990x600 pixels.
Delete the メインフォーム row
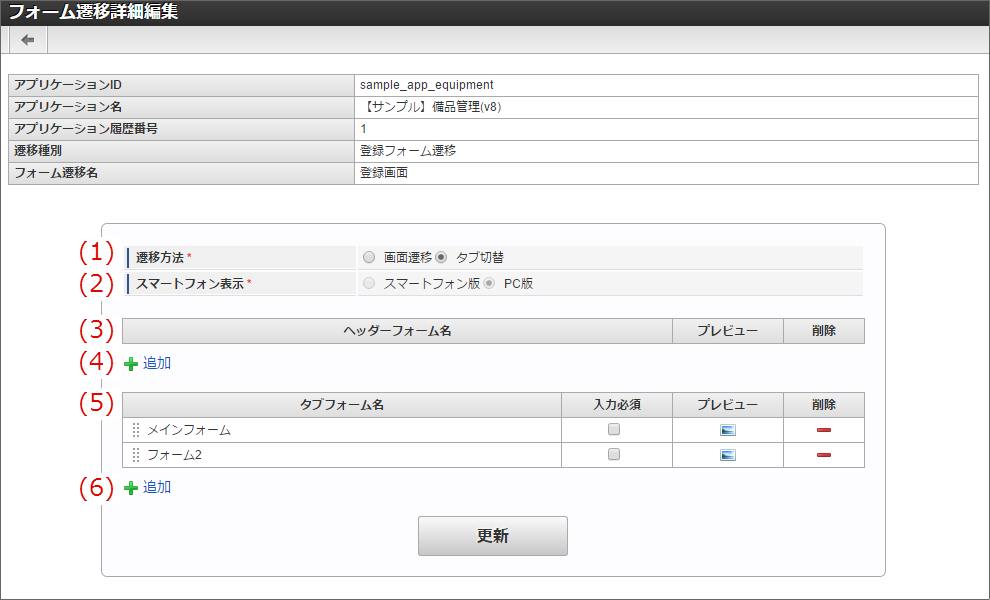pos(823,430)
